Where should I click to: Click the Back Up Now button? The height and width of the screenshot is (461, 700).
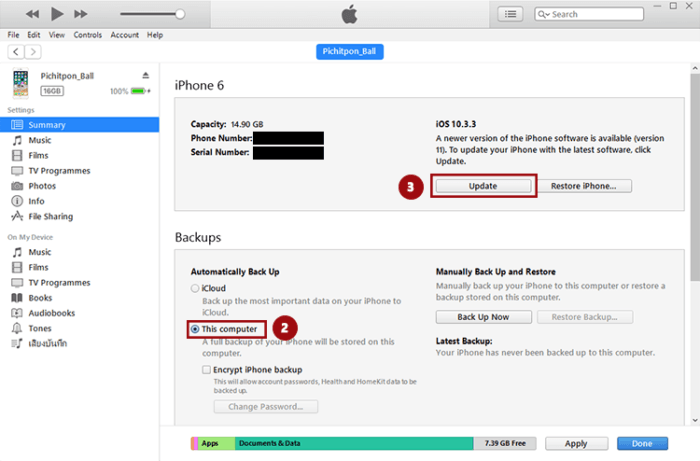483,317
